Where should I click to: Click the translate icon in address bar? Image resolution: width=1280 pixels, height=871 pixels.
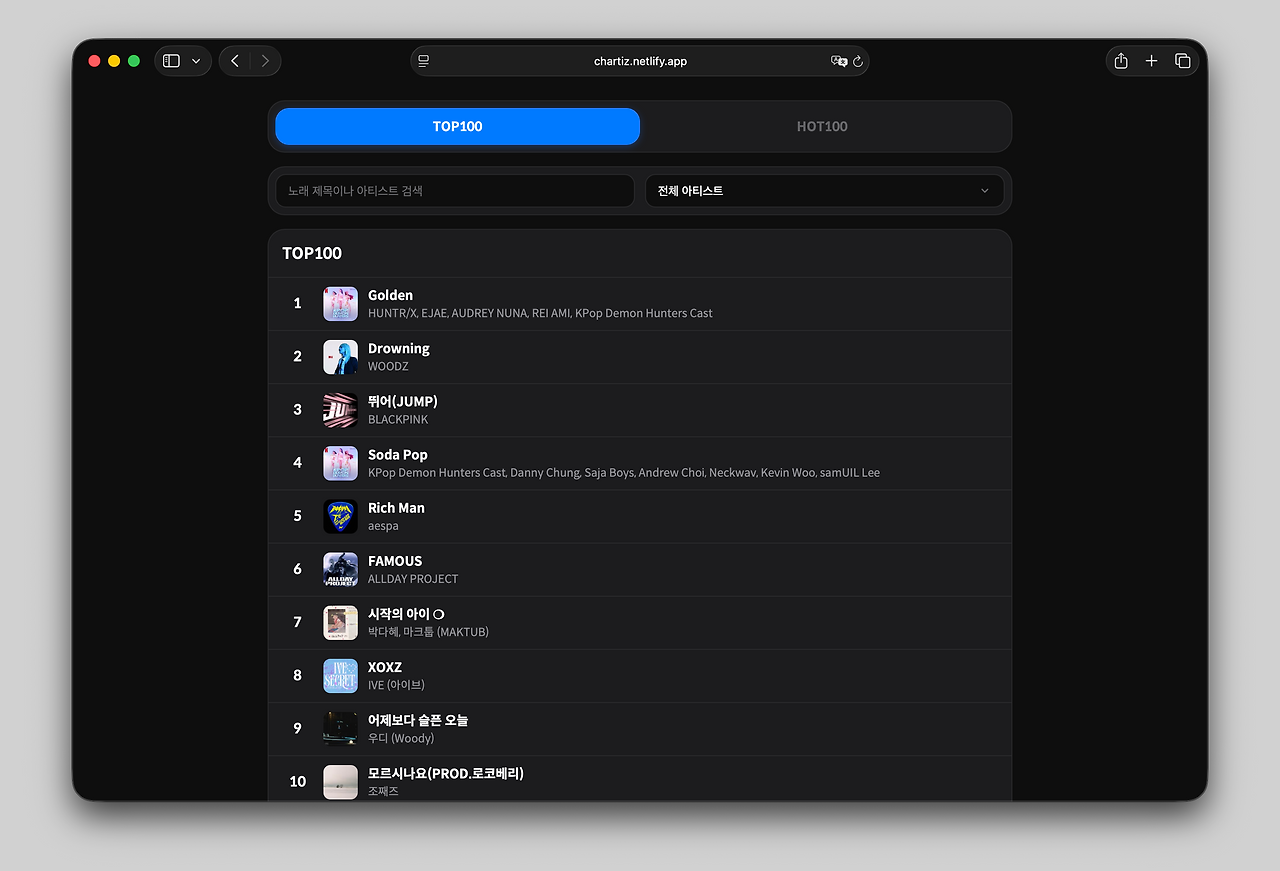[x=838, y=61]
